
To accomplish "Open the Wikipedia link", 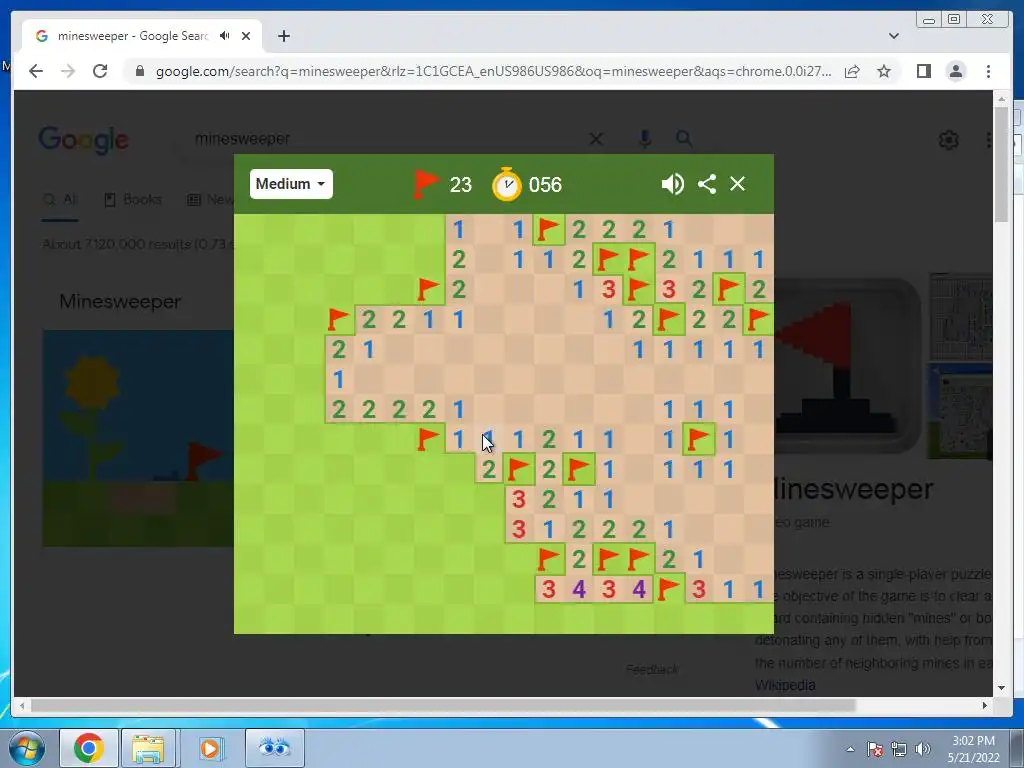I will point(785,685).
